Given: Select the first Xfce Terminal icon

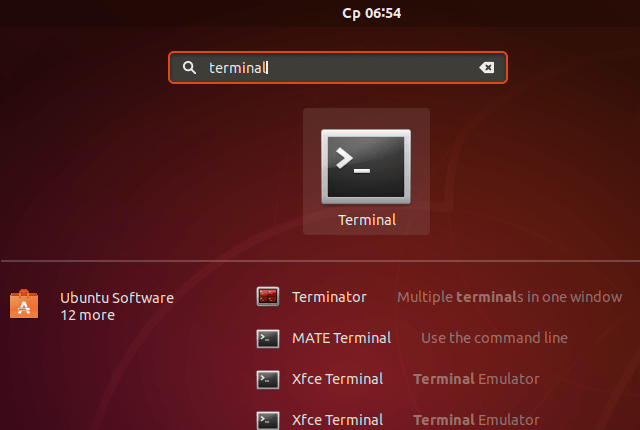Looking at the screenshot, I should tap(268, 379).
